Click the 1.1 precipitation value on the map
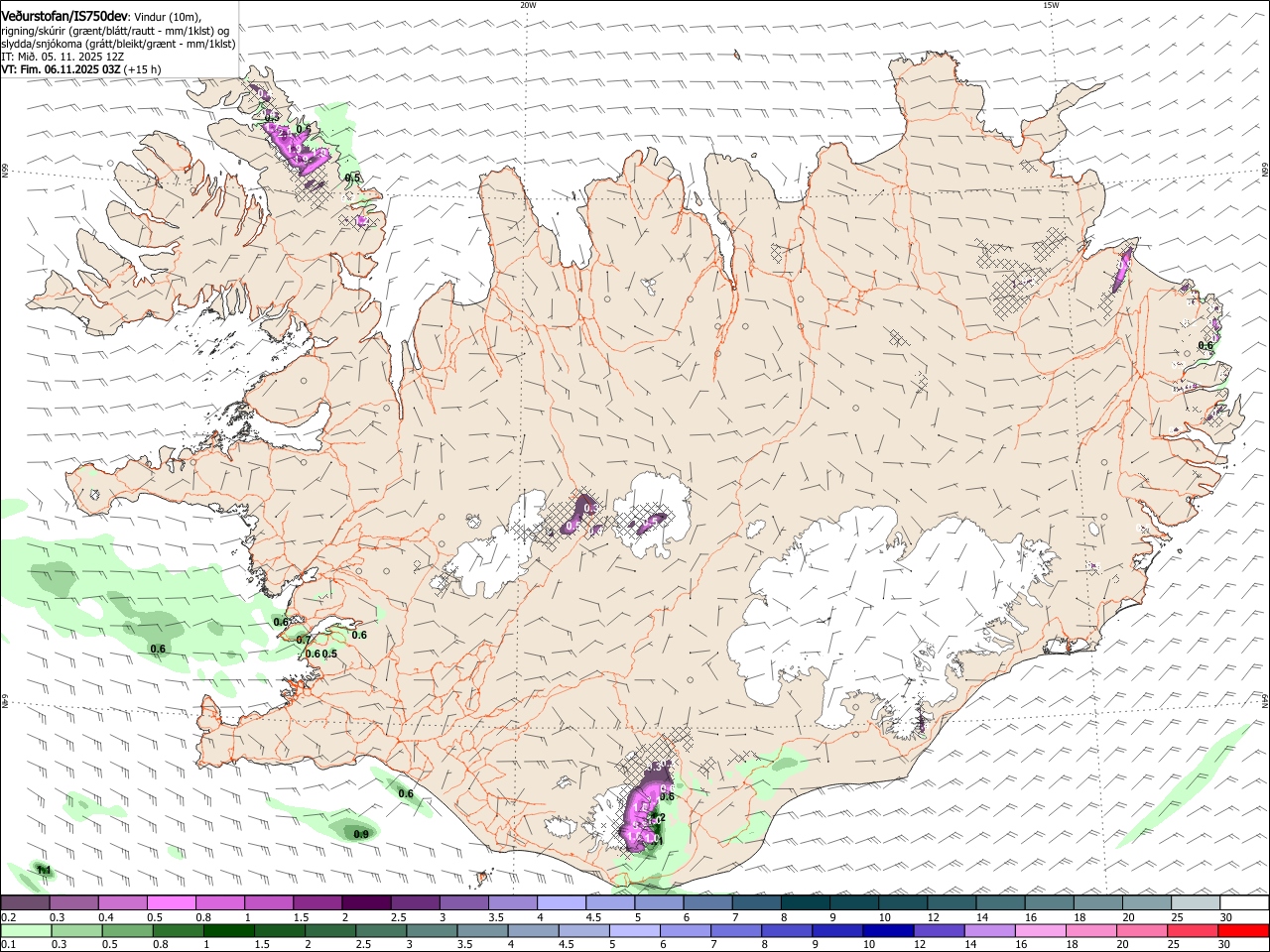 tap(44, 870)
